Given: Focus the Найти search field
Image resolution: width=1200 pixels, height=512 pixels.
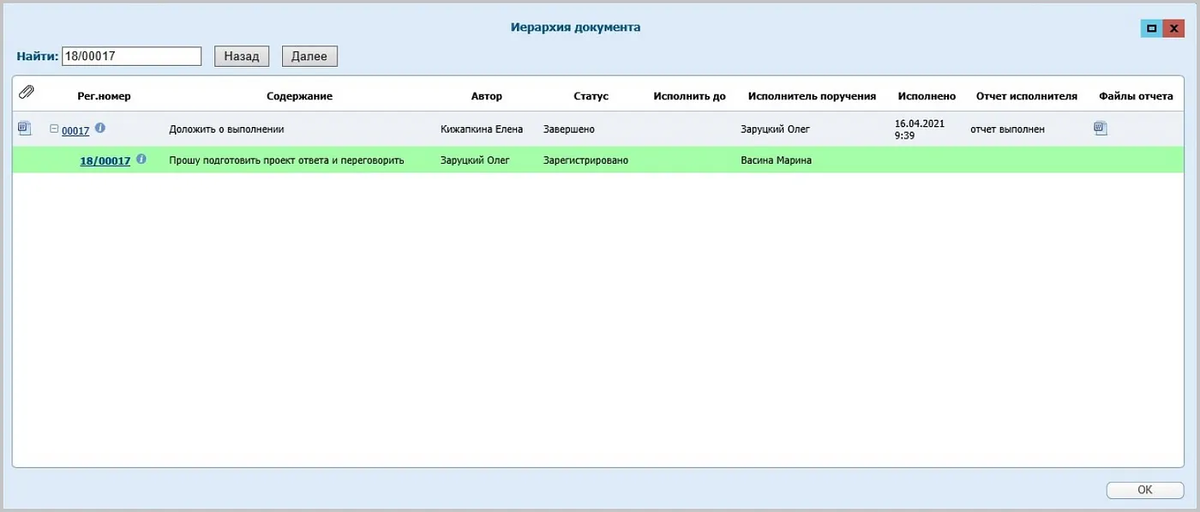Looking at the screenshot, I should pyautogui.click(x=132, y=56).
